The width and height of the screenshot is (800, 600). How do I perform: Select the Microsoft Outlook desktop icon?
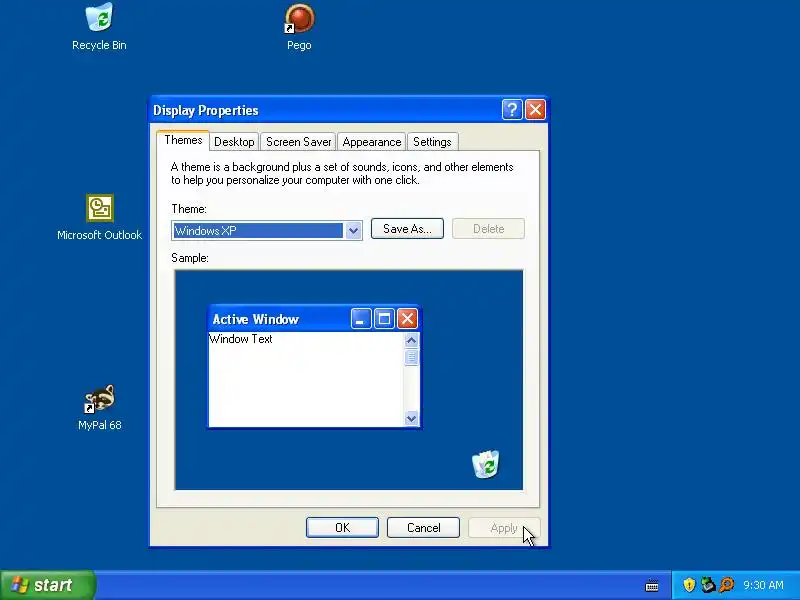pyautogui.click(x=99, y=217)
